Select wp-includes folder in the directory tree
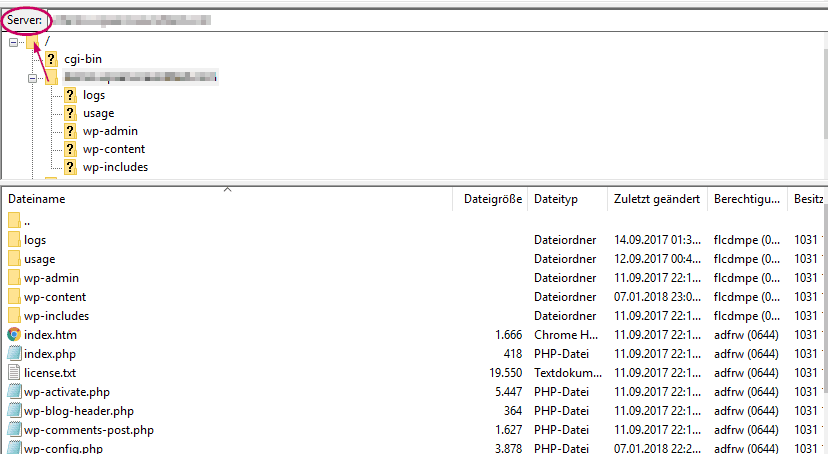Viewport: 828px width, 454px height. 115,167
